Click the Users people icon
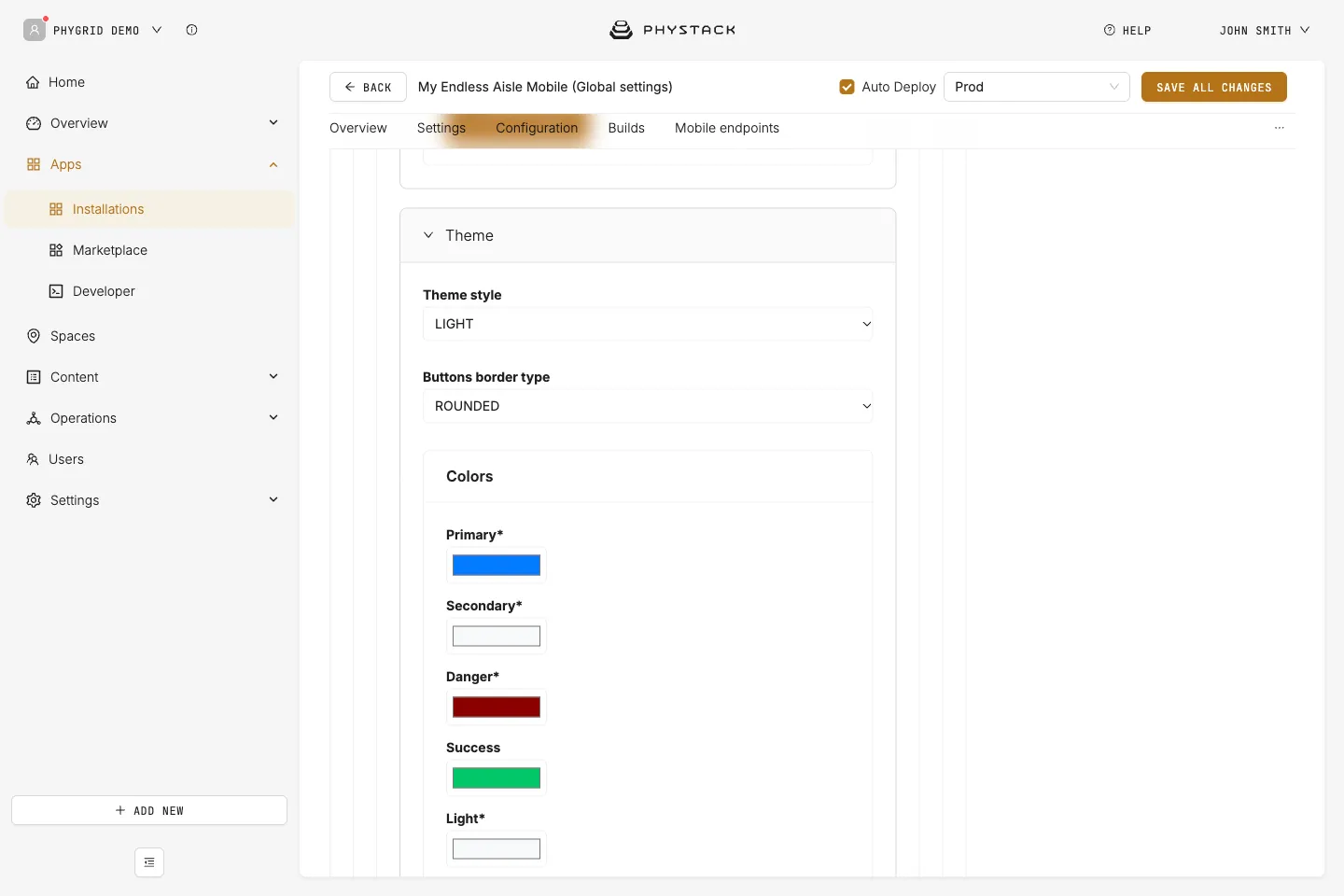This screenshot has height=896, width=1344. click(x=33, y=459)
